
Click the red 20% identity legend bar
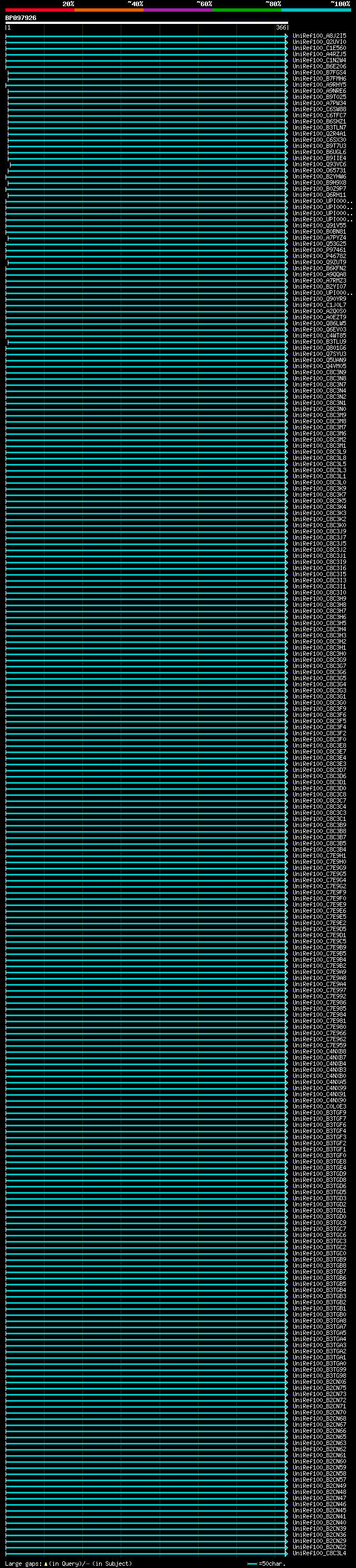pyautogui.click(x=39, y=10)
